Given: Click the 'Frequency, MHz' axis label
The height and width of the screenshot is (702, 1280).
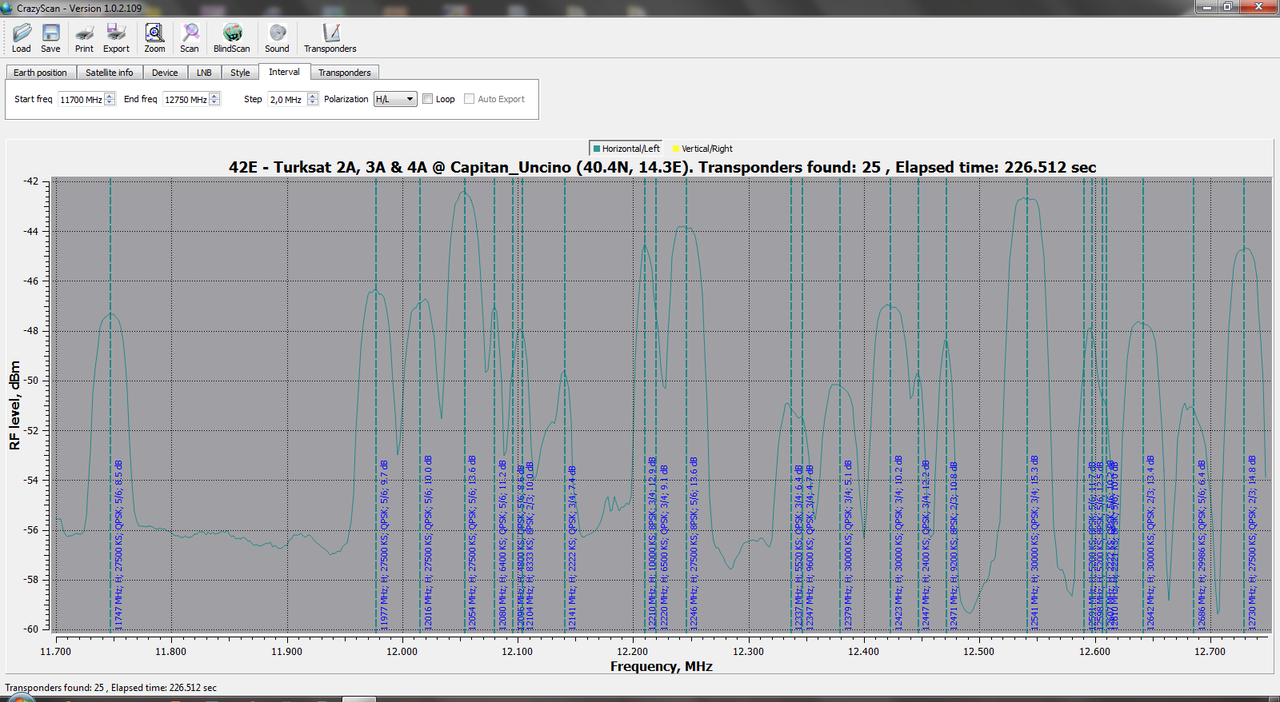Looking at the screenshot, I should pyautogui.click(x=660, y=665).
